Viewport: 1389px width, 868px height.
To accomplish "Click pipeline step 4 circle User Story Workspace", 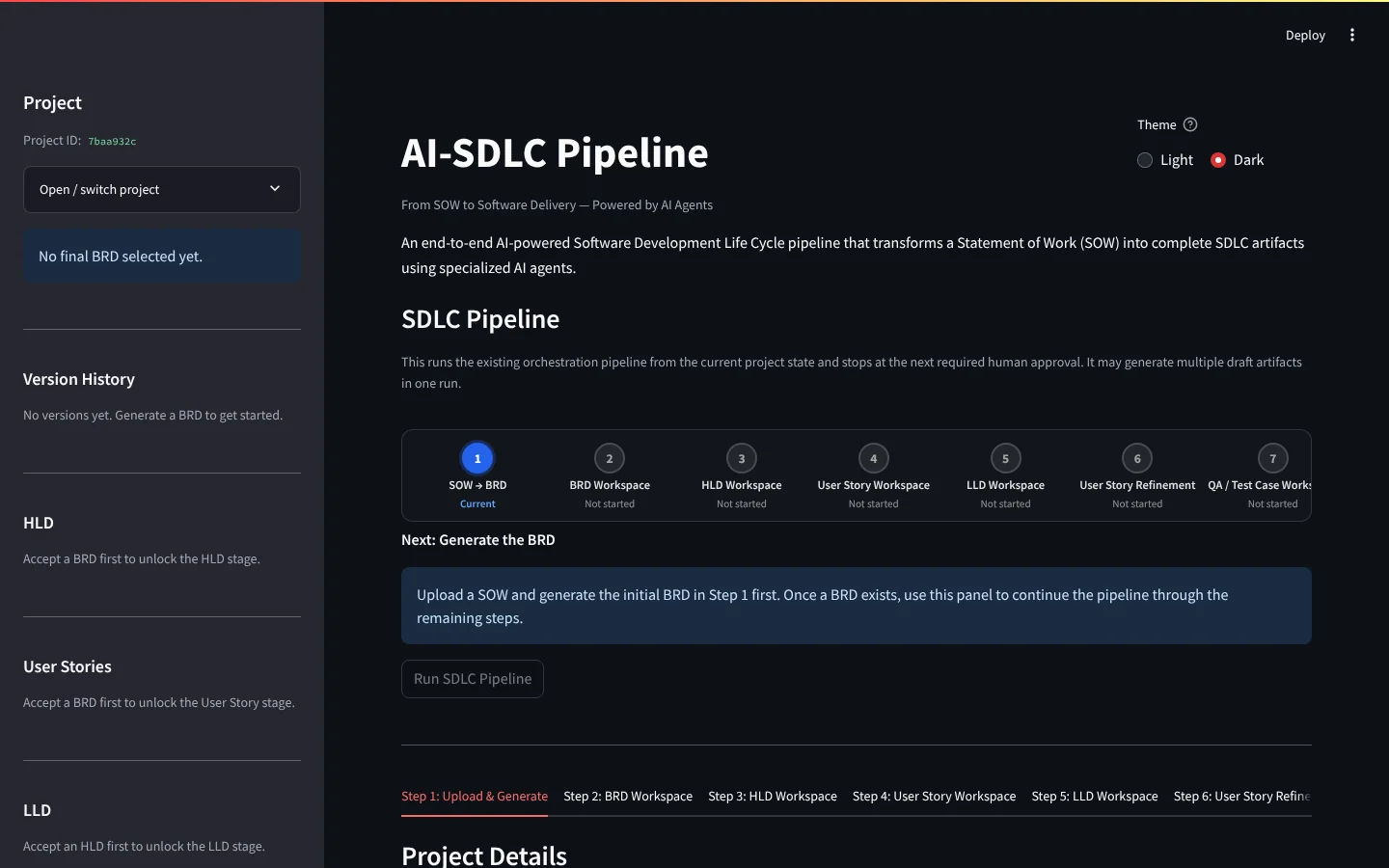I will click(874, 458).
